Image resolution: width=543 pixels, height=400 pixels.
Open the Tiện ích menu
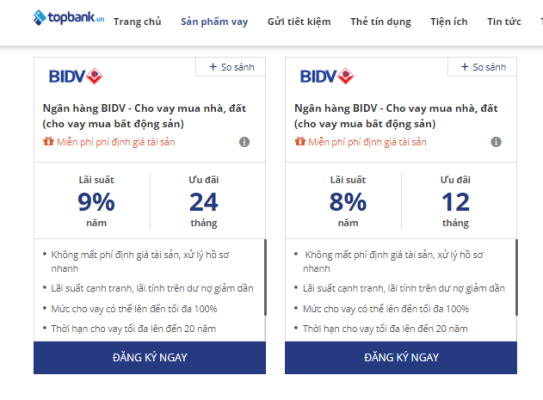[449, 22]
